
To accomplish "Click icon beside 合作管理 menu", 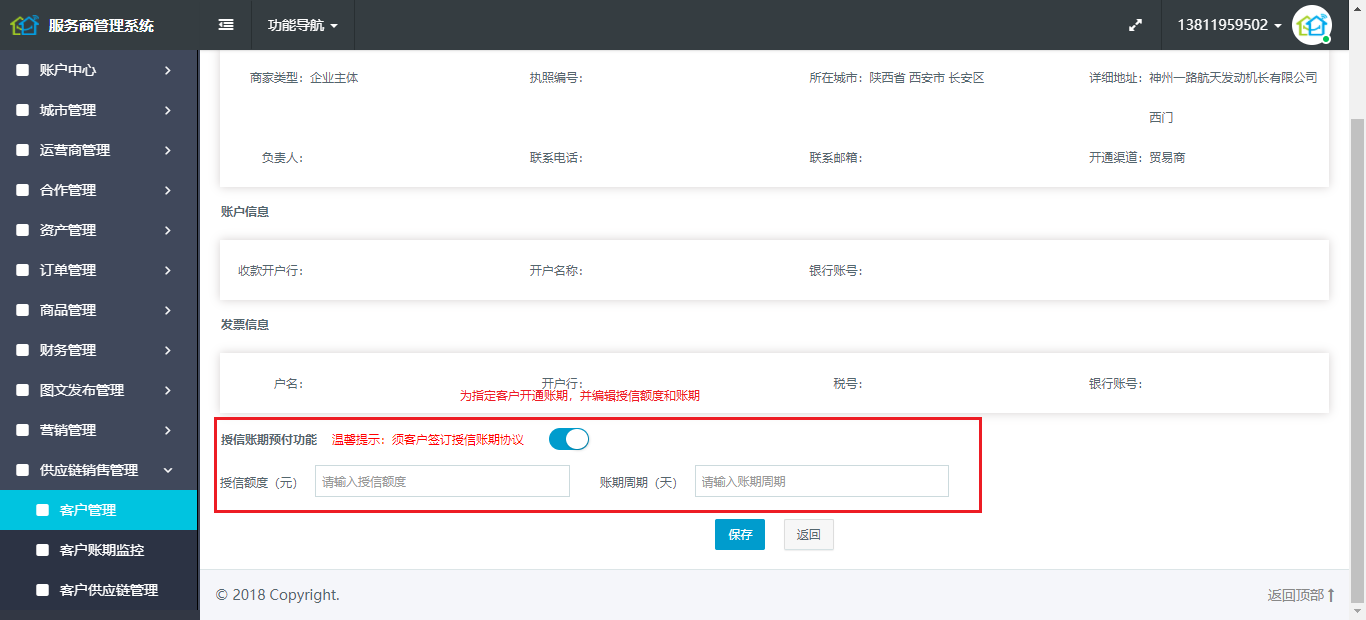I will (x=22, y=190).
